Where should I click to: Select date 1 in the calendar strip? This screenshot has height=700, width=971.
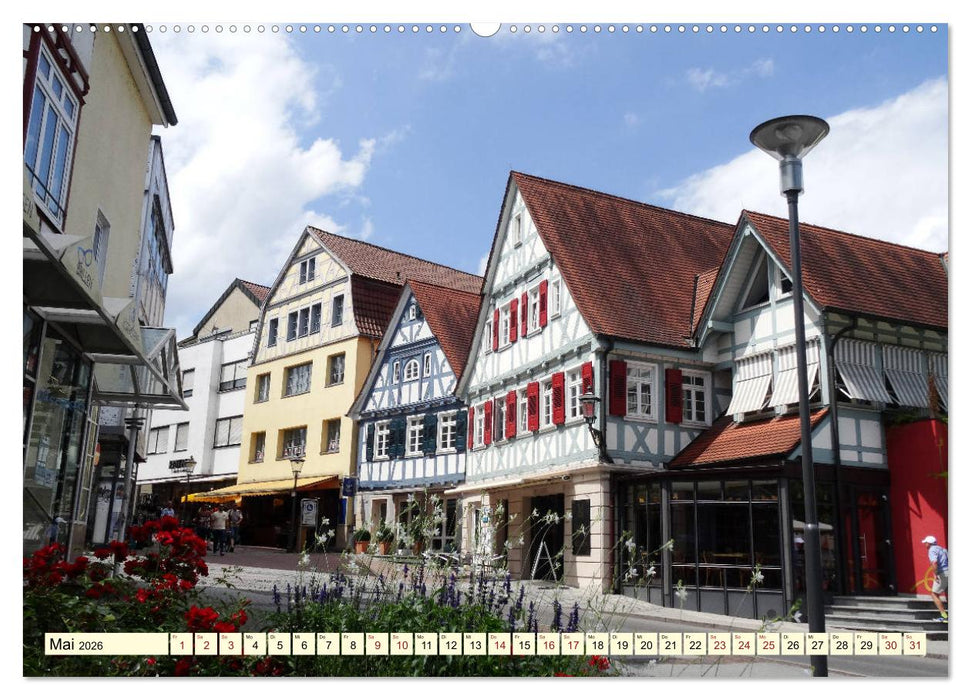180,645
